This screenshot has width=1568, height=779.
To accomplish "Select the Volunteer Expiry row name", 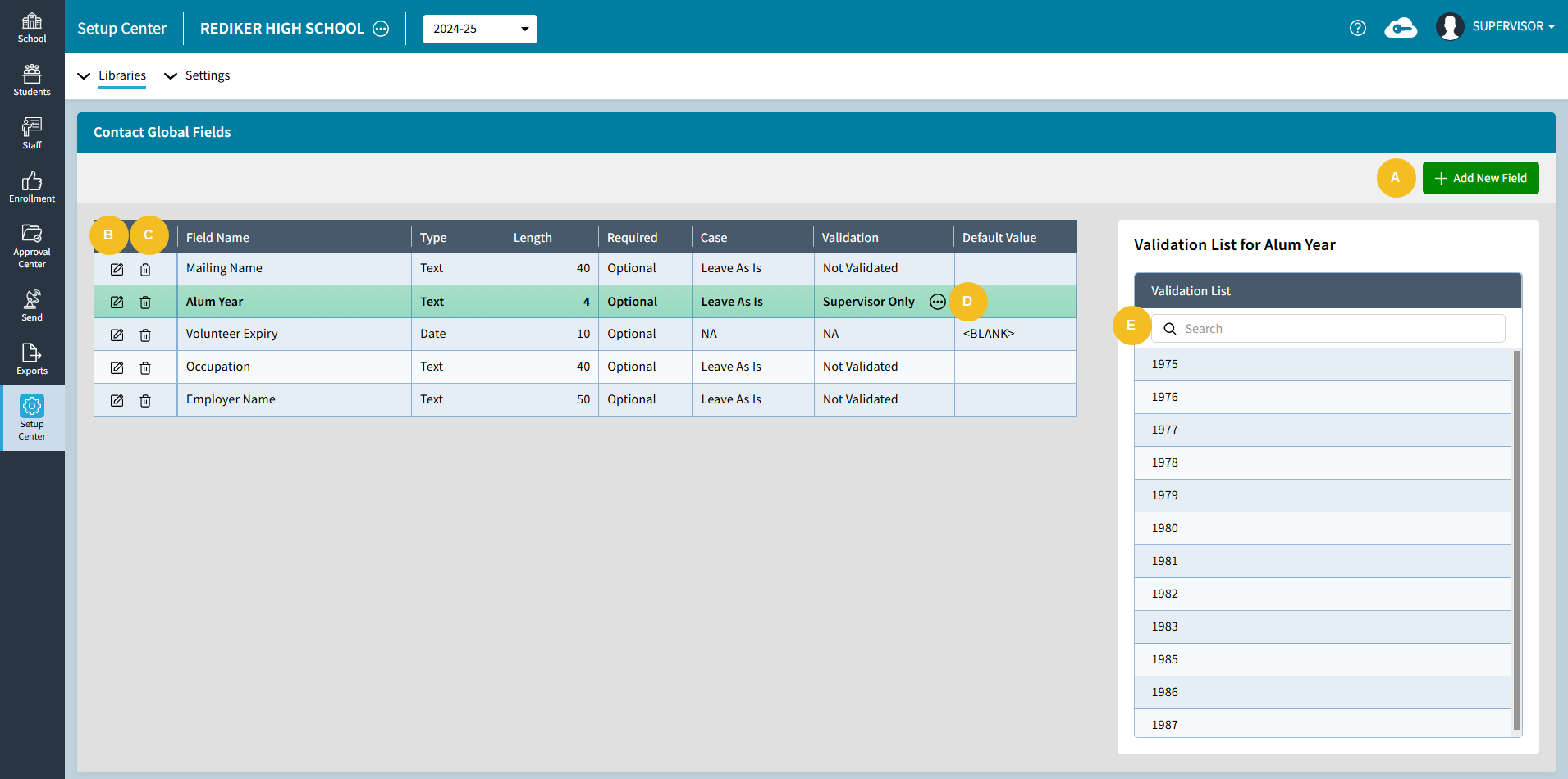I will click(231, 334).
